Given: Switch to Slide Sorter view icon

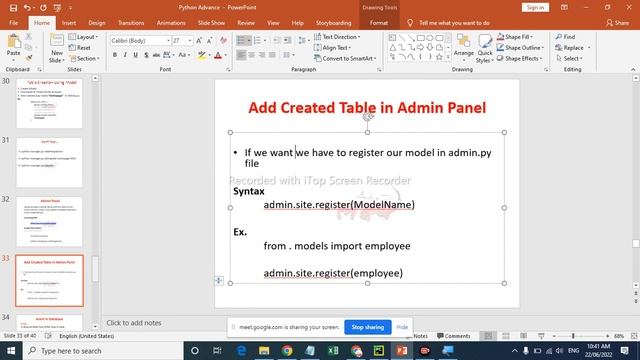Looking at the screenshot, I should (x=506, y=336).
